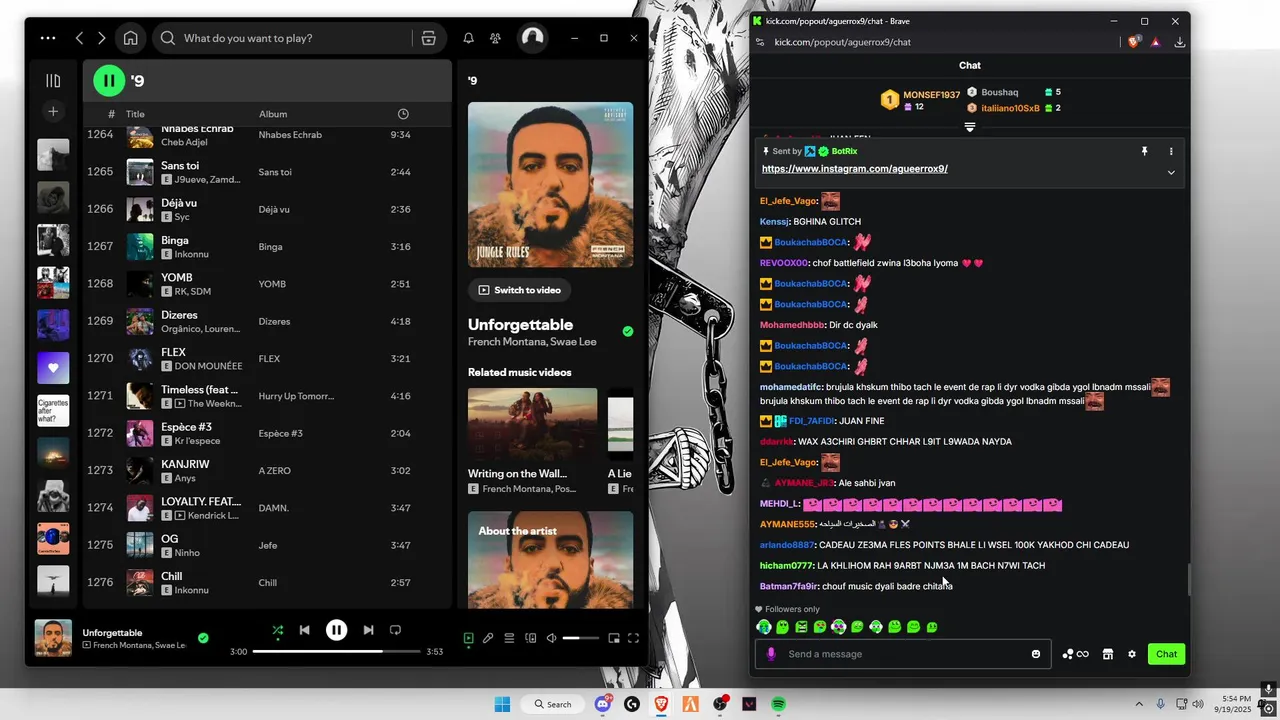This screenshot has width=1280, height=720.
Task: Open pinned message three-dots menu
Action: (x=1171, y=151)
